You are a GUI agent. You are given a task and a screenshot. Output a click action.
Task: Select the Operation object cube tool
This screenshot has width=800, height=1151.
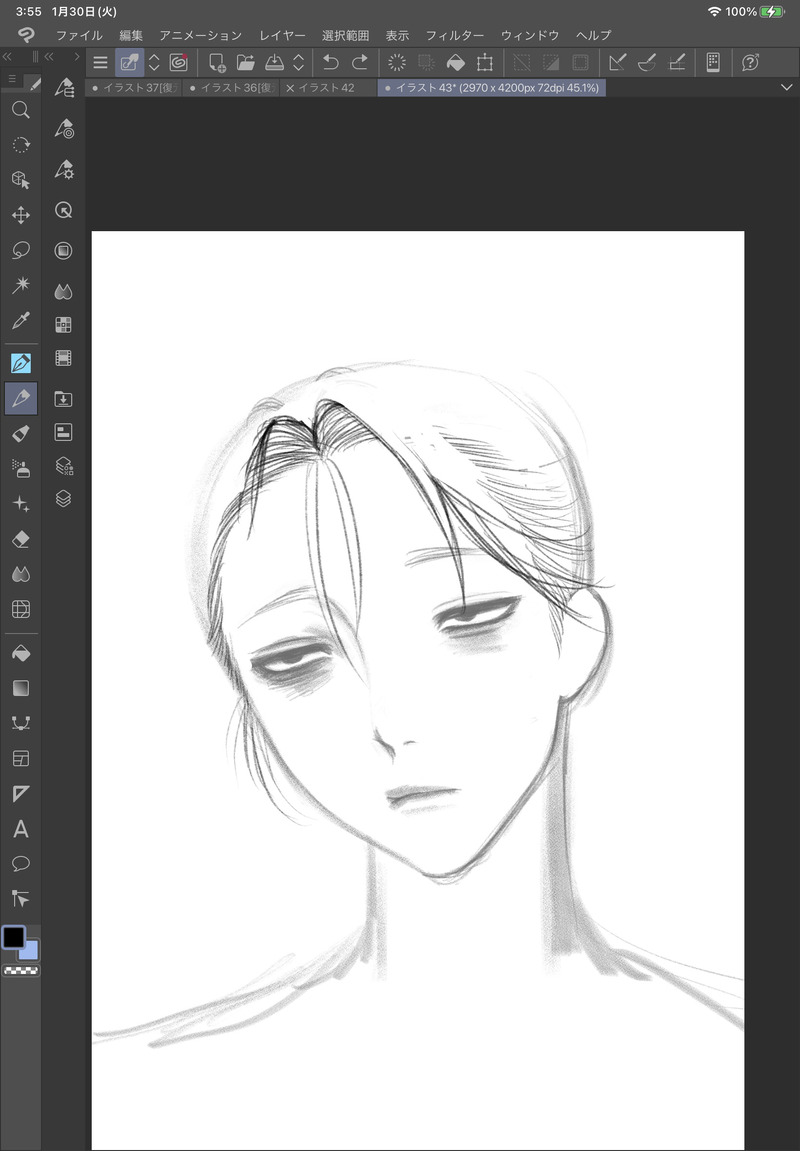(21, 180)
